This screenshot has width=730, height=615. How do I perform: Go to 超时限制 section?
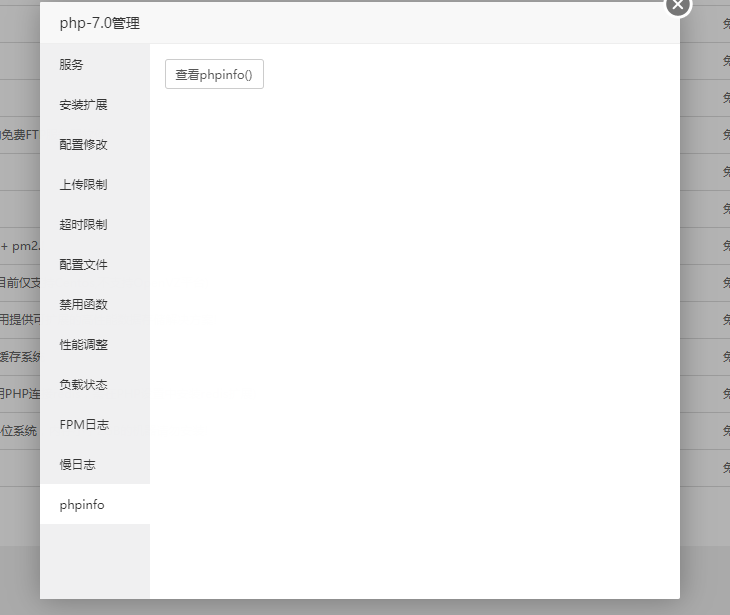(x=95, y=225)
